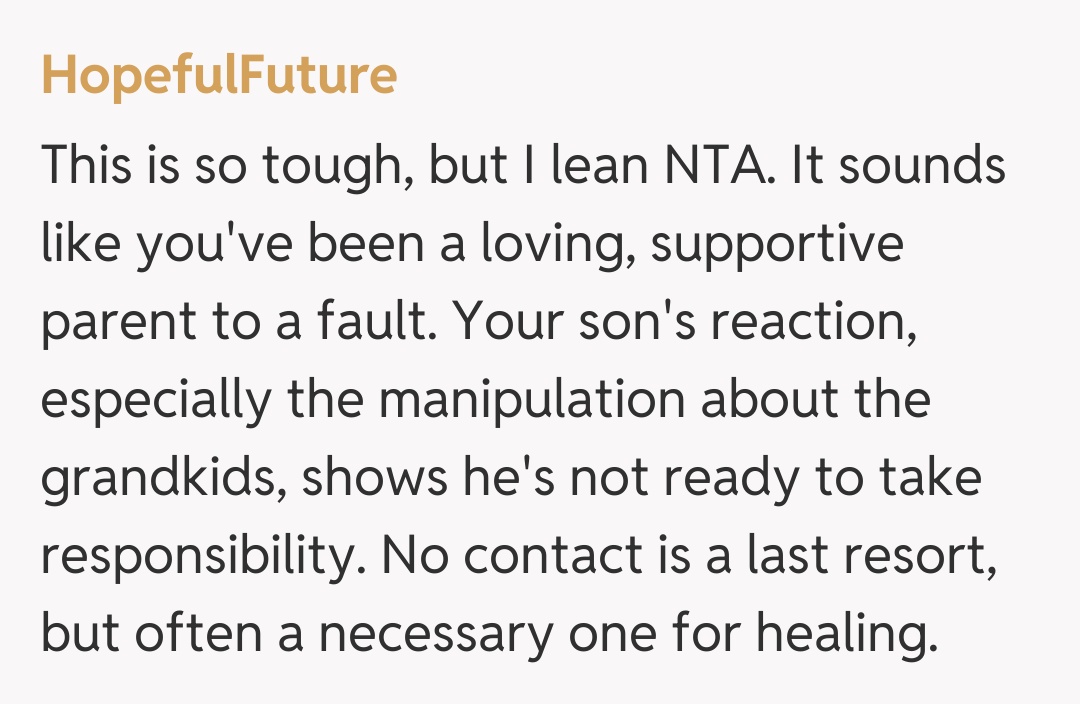Image resolution: width=1080 pixels, height=704 pixels.
Task: Click the words "about the"
Action: (813, 400)
